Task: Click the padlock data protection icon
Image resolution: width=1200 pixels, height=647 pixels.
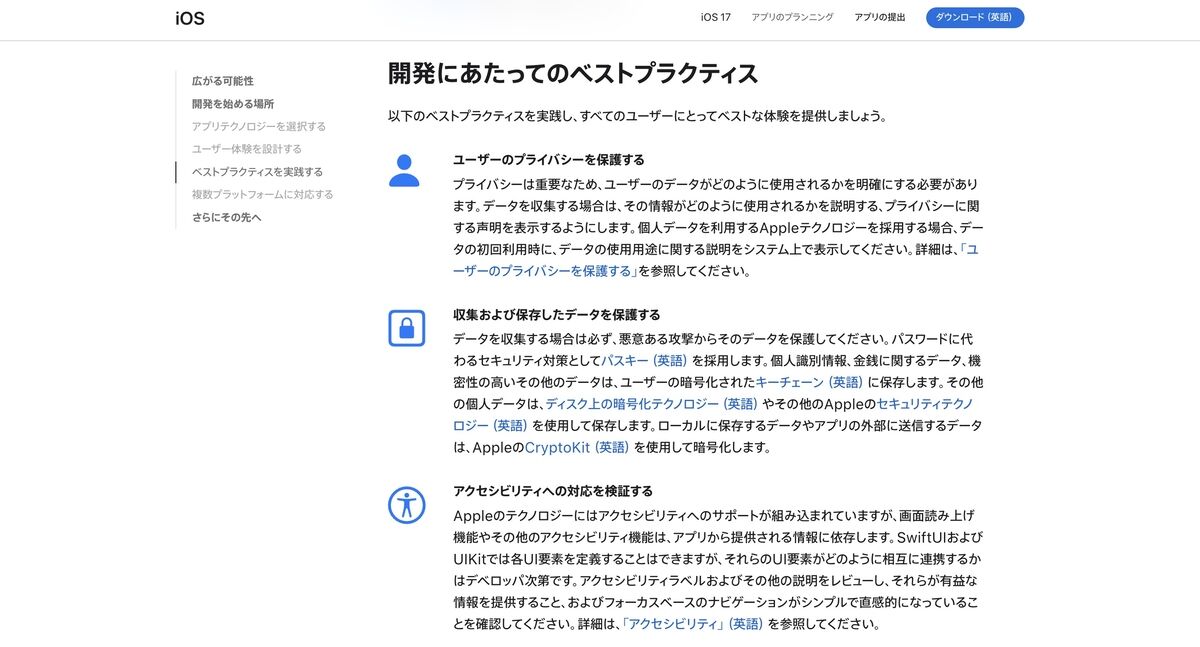Action: pyautogui.click(x=406, y=328)
